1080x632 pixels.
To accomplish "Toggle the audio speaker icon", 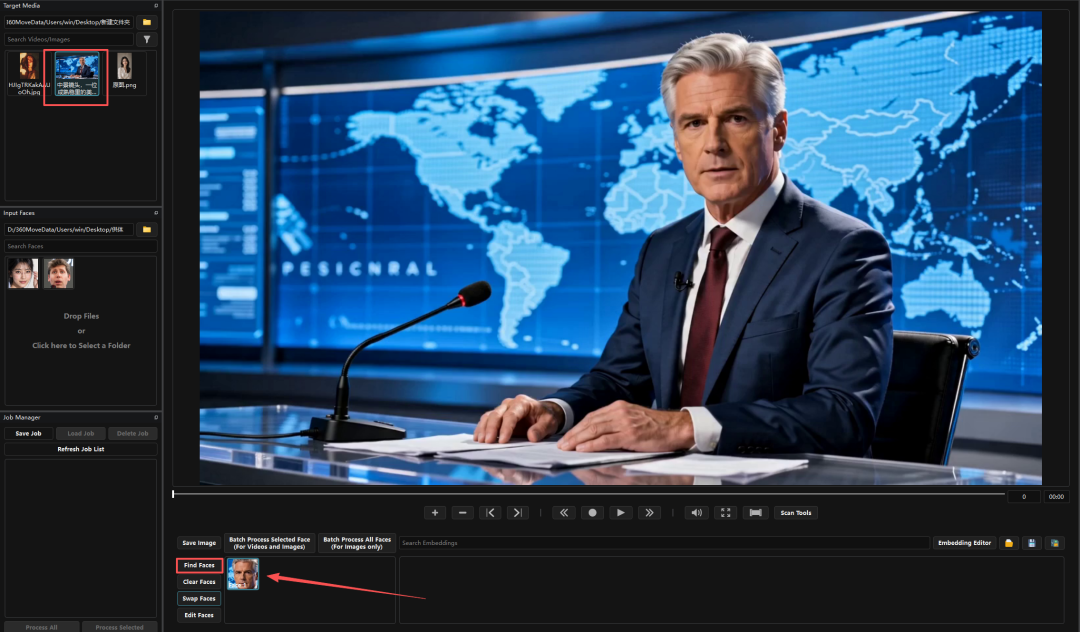I will (x=696, y=513).
